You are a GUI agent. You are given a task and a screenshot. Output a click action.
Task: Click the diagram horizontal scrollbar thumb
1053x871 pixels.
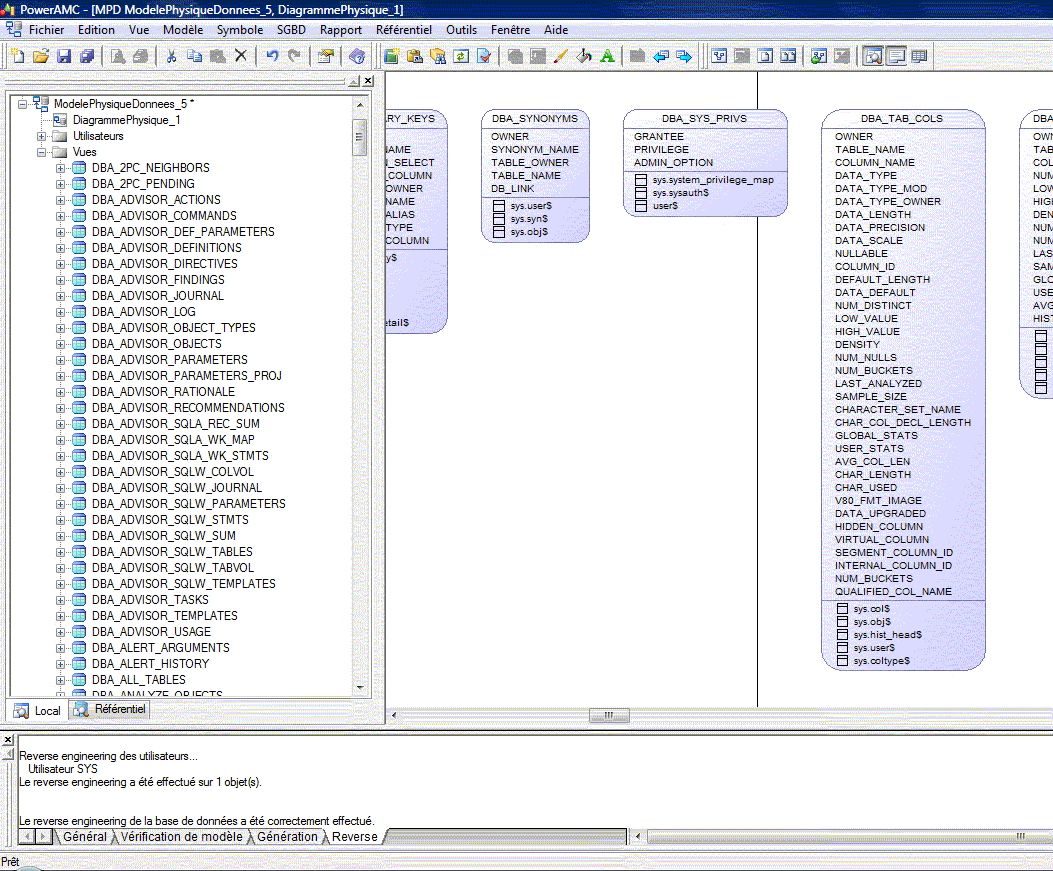pos(609,715)
